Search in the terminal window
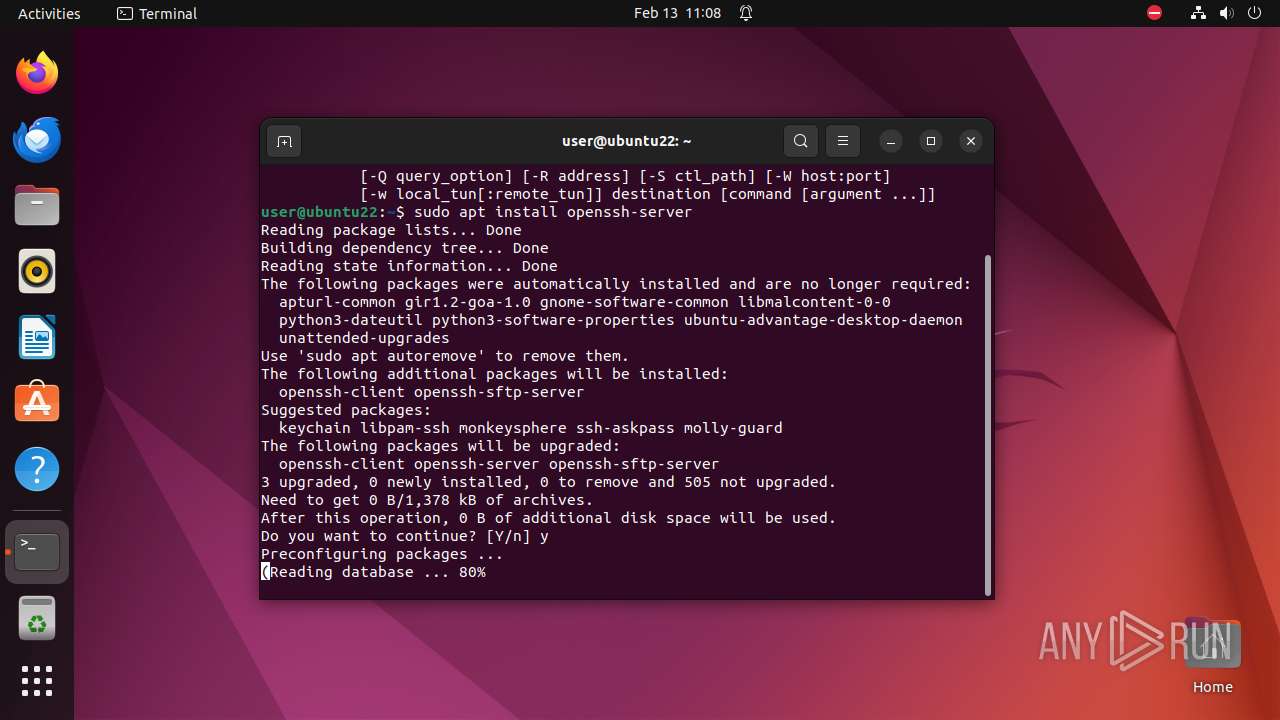The width and height of the screenshot is (1280, 720). coord(801,141)
